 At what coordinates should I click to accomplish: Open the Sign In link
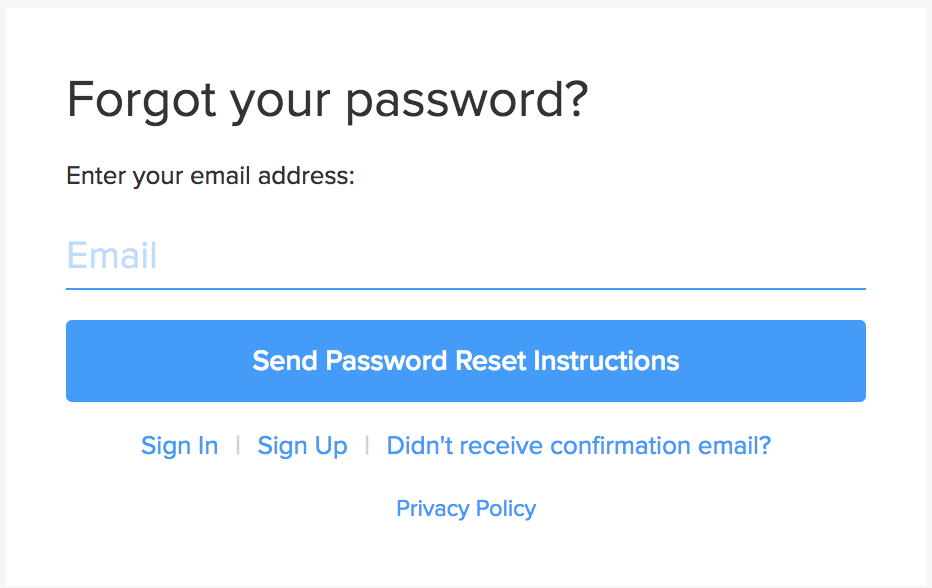click(180, 445)
